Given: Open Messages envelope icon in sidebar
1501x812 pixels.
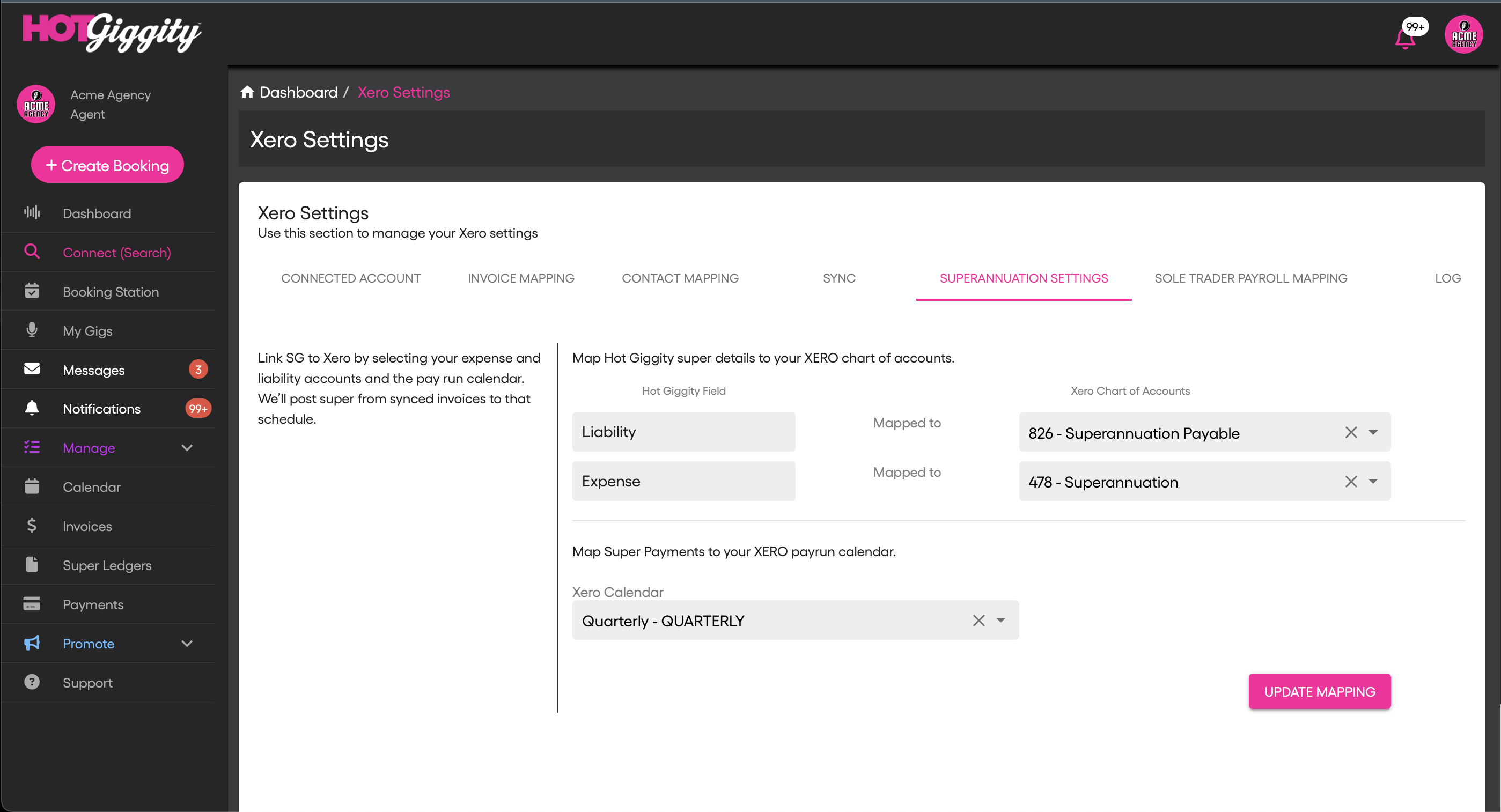Looking at the screenshot, I should 32,370.
